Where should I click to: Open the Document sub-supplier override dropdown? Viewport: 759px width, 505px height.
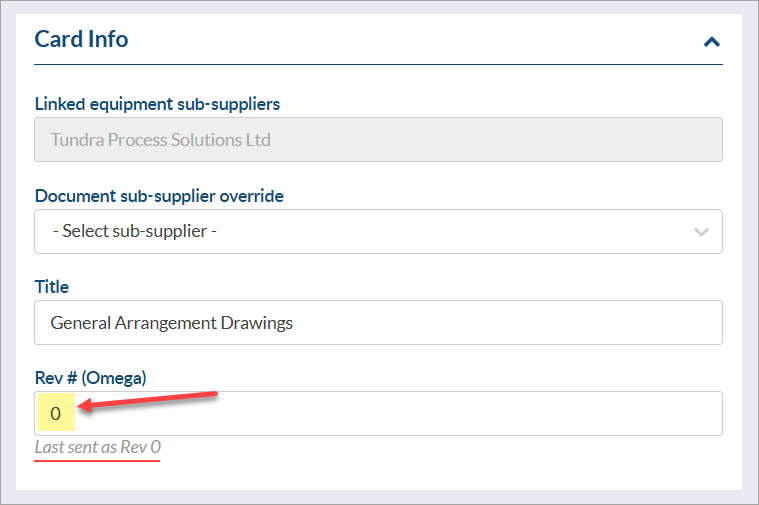378,231
